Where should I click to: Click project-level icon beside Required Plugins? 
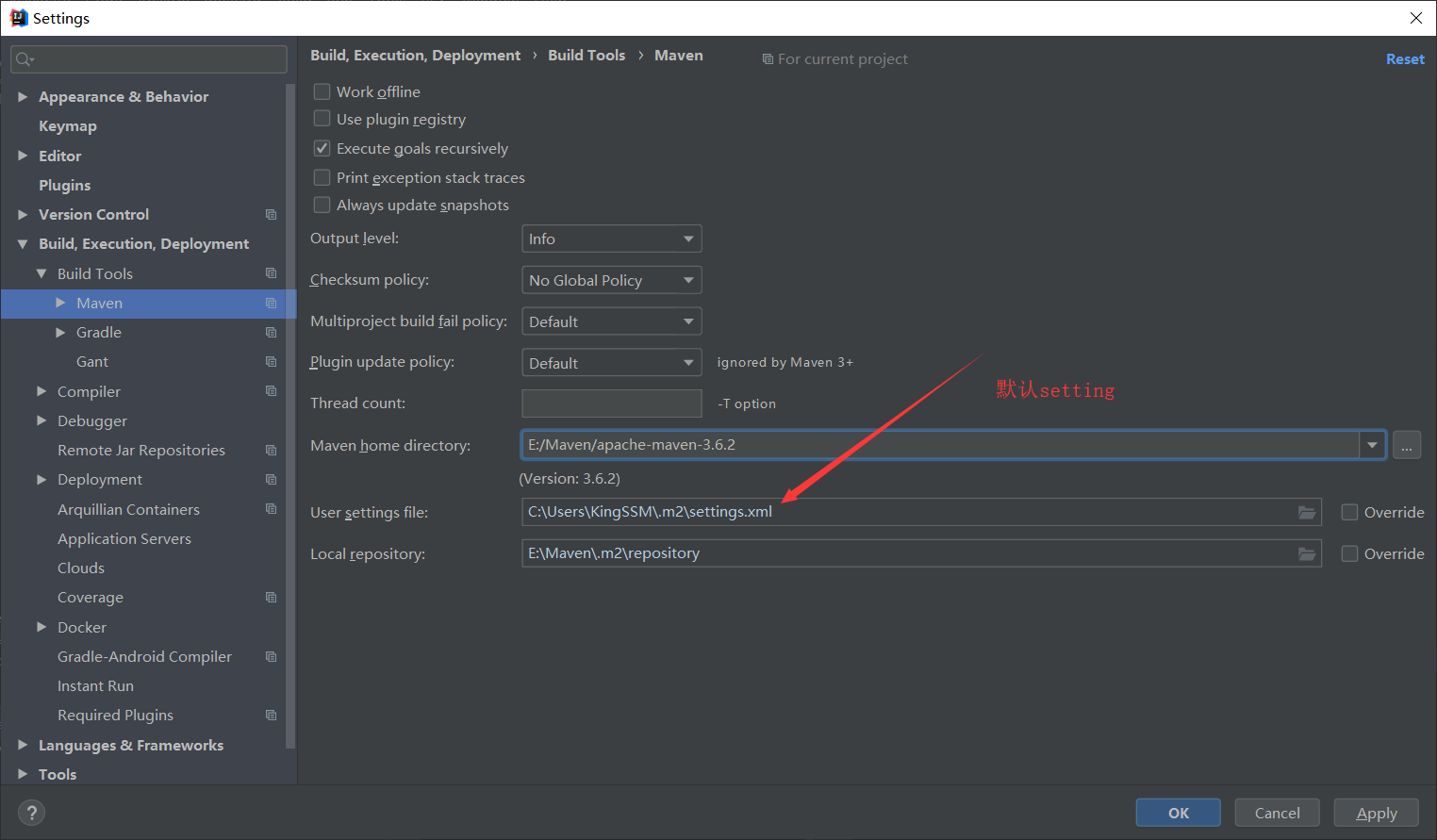[271, 715]
